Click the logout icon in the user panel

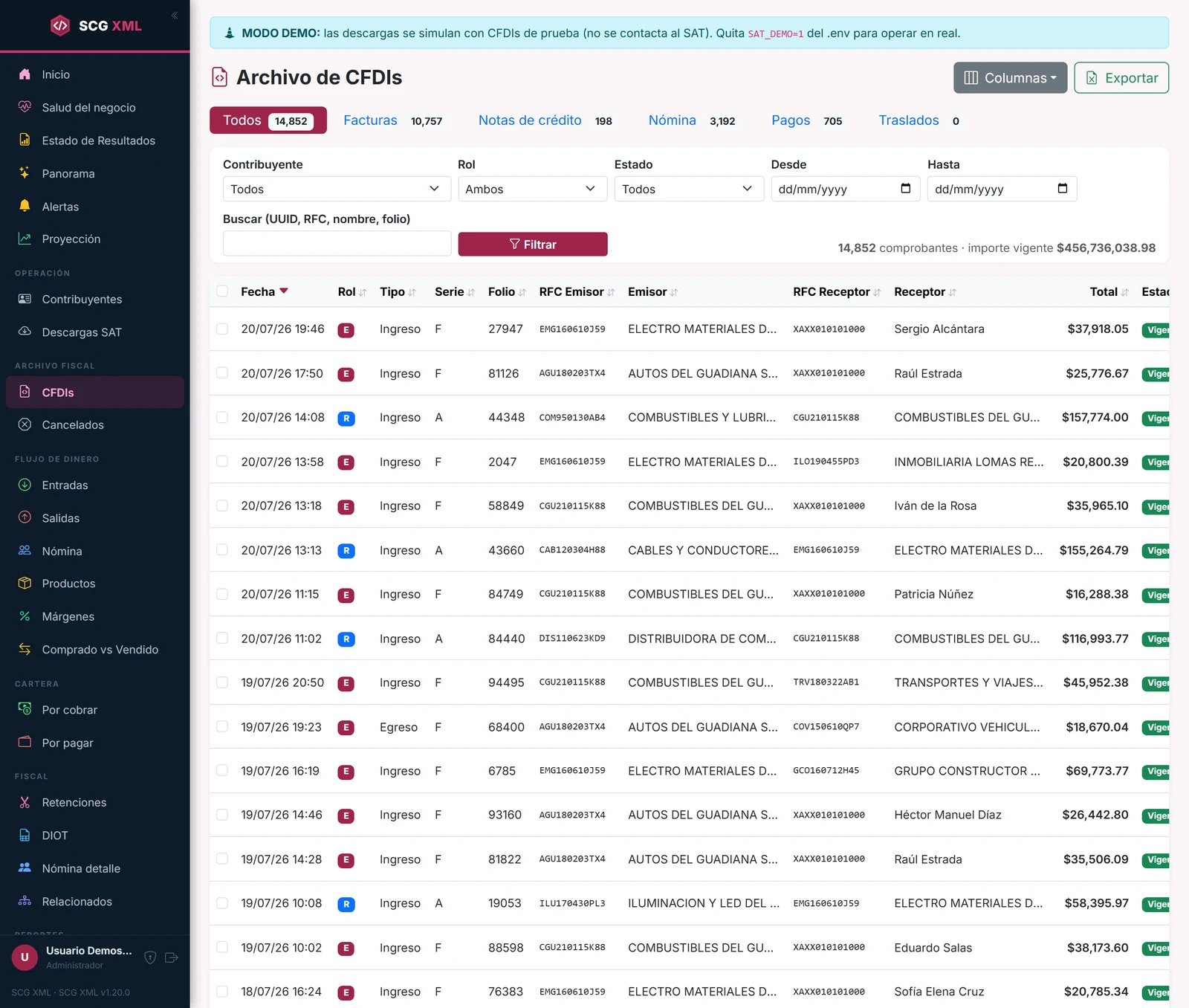pyautogui.click(x=172, y=957)
